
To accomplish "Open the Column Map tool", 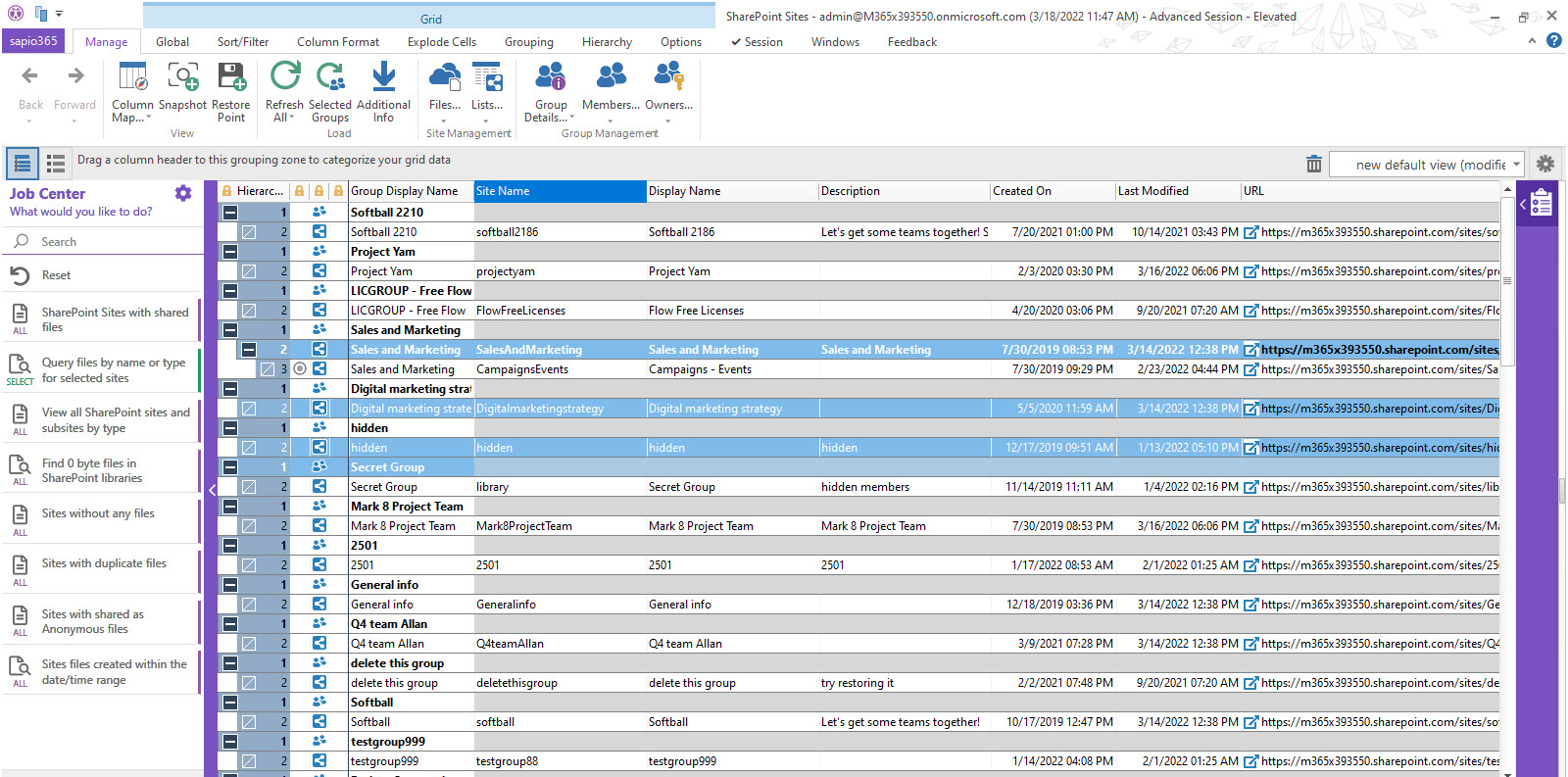I will (x=132, y=77).
